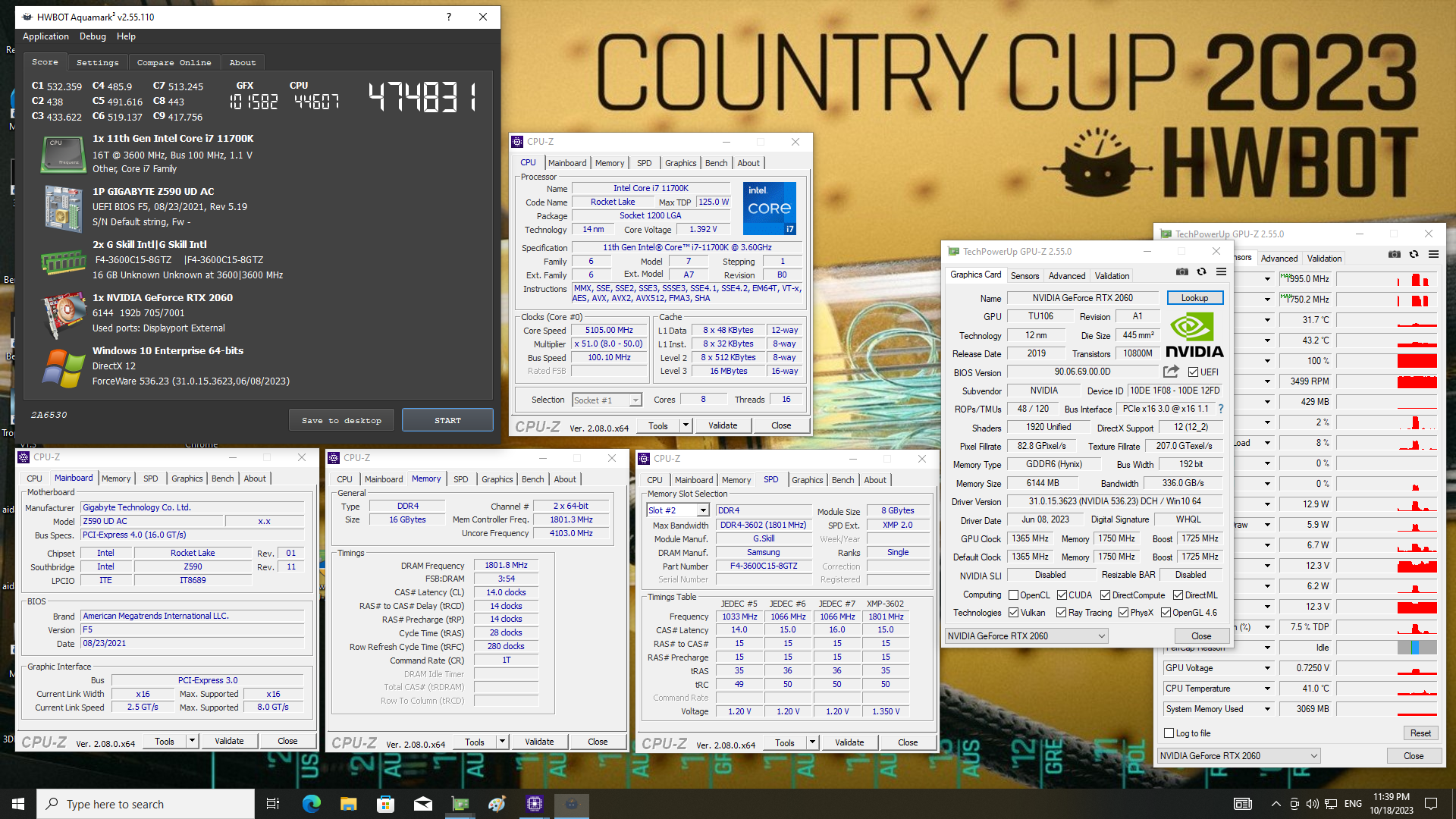Enable Log to file in the sensors window
Viewport: 1456px width, 819px height.
click(1169, 733)
